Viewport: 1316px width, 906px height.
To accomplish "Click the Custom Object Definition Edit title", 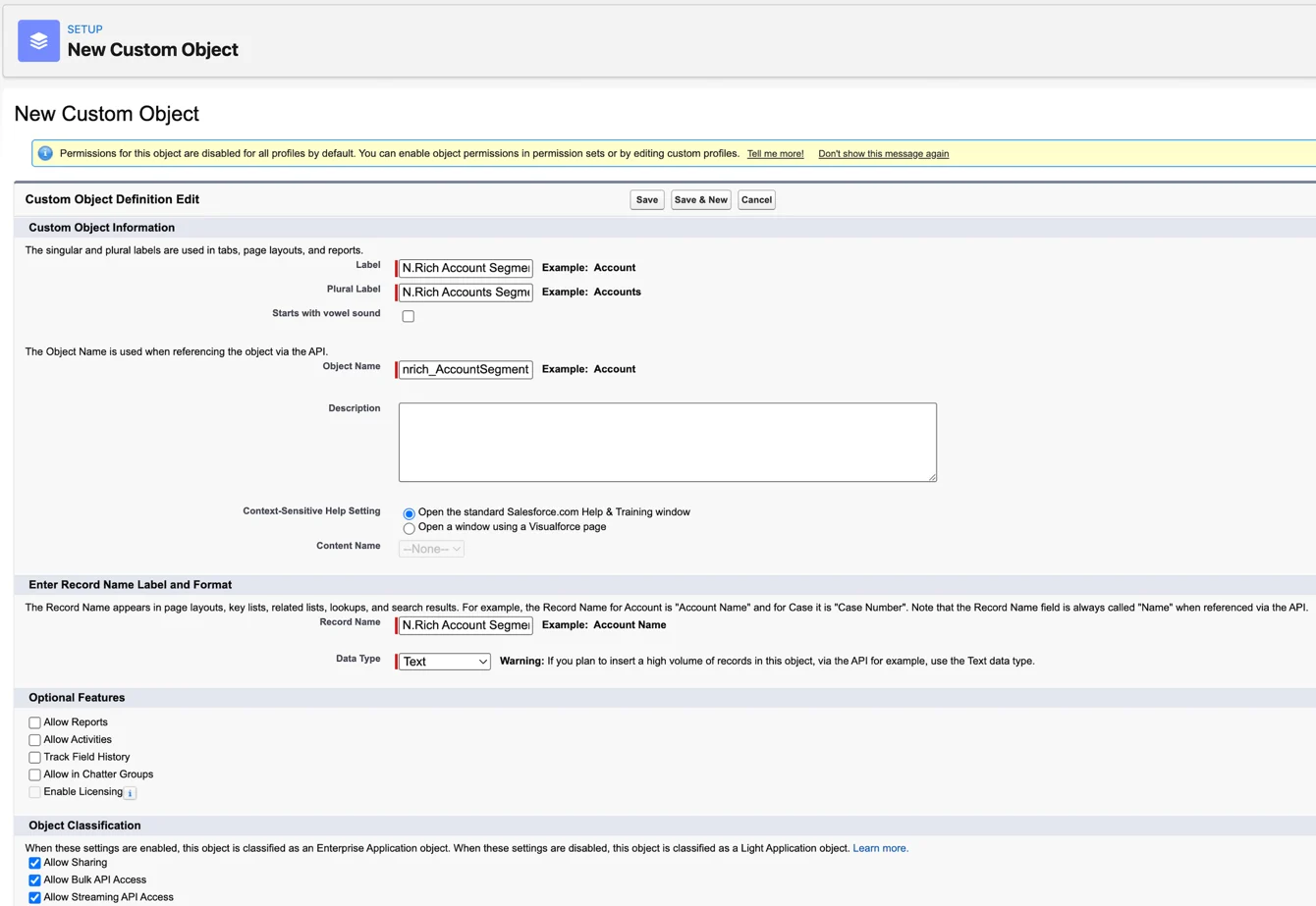I will tap(112, 199).
